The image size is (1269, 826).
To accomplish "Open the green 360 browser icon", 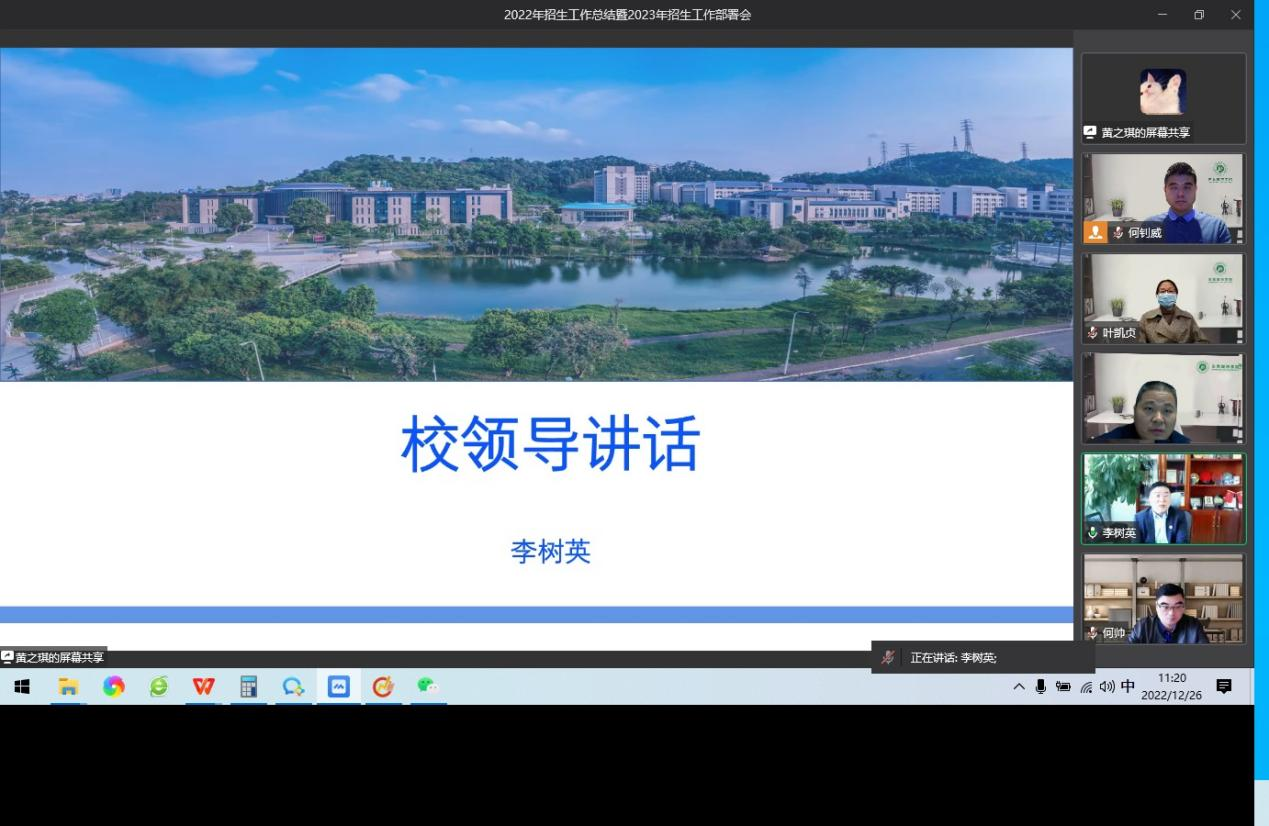I will click(x=158, y=686).
